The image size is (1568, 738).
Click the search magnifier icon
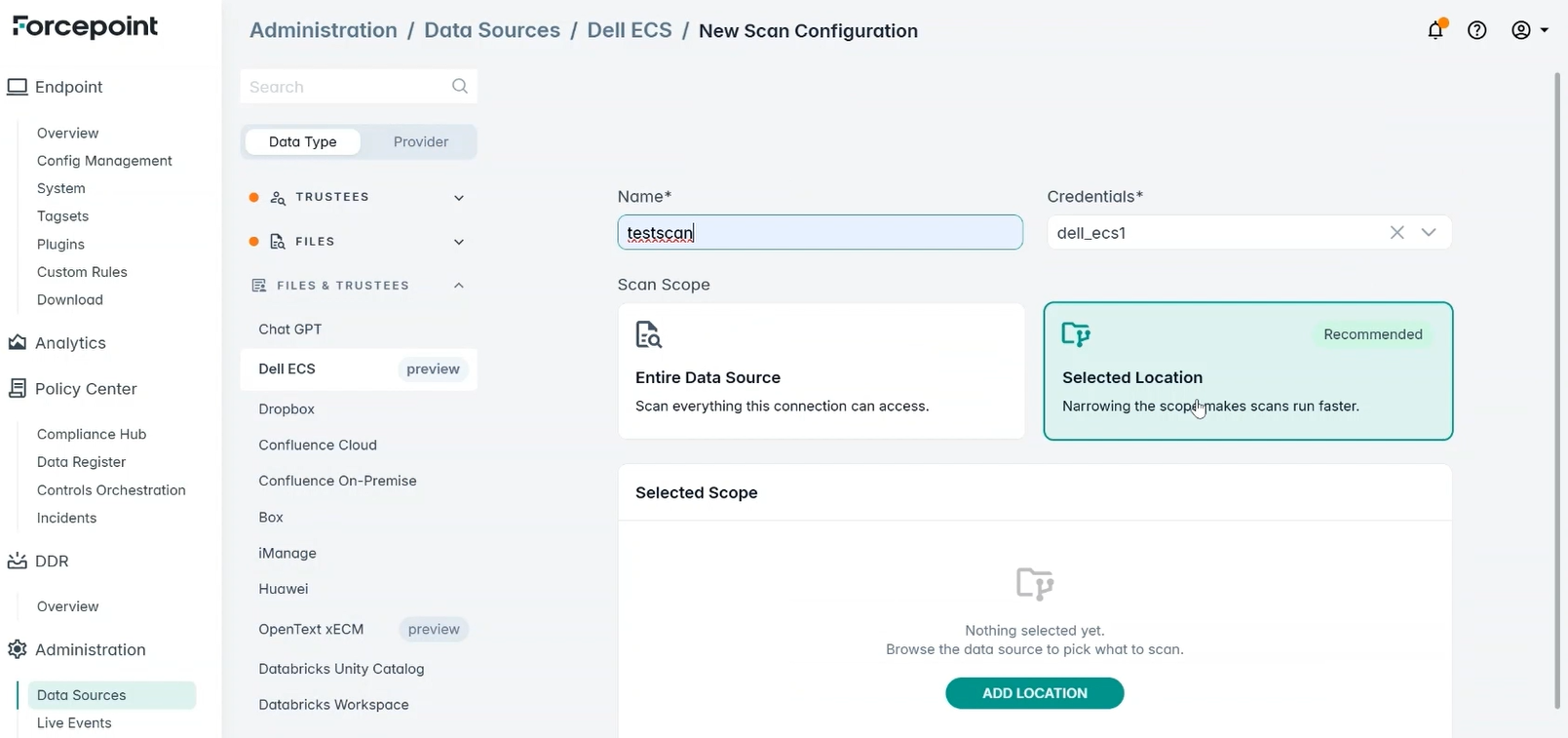pyautogui.click(x=460, y=87)
